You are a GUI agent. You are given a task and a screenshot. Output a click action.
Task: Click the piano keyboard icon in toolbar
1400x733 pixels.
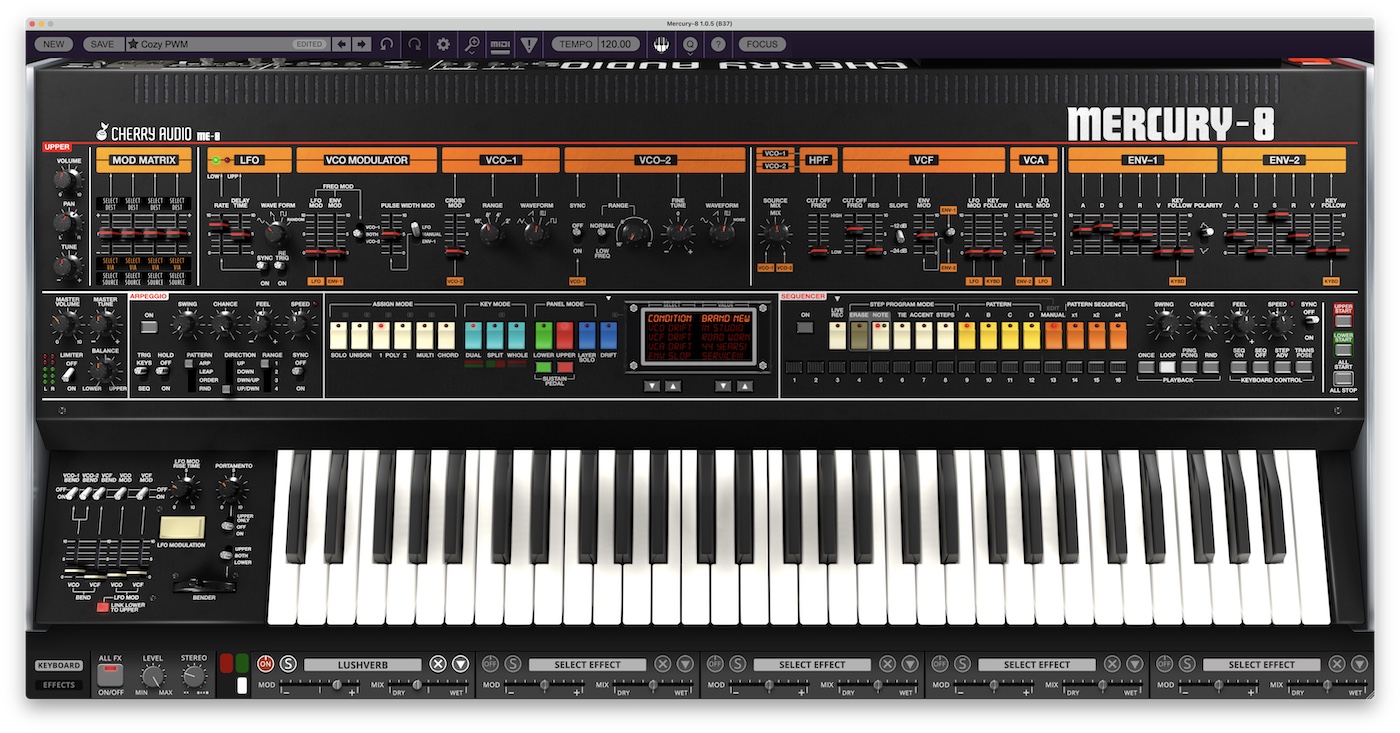click(x=661, y=44)
